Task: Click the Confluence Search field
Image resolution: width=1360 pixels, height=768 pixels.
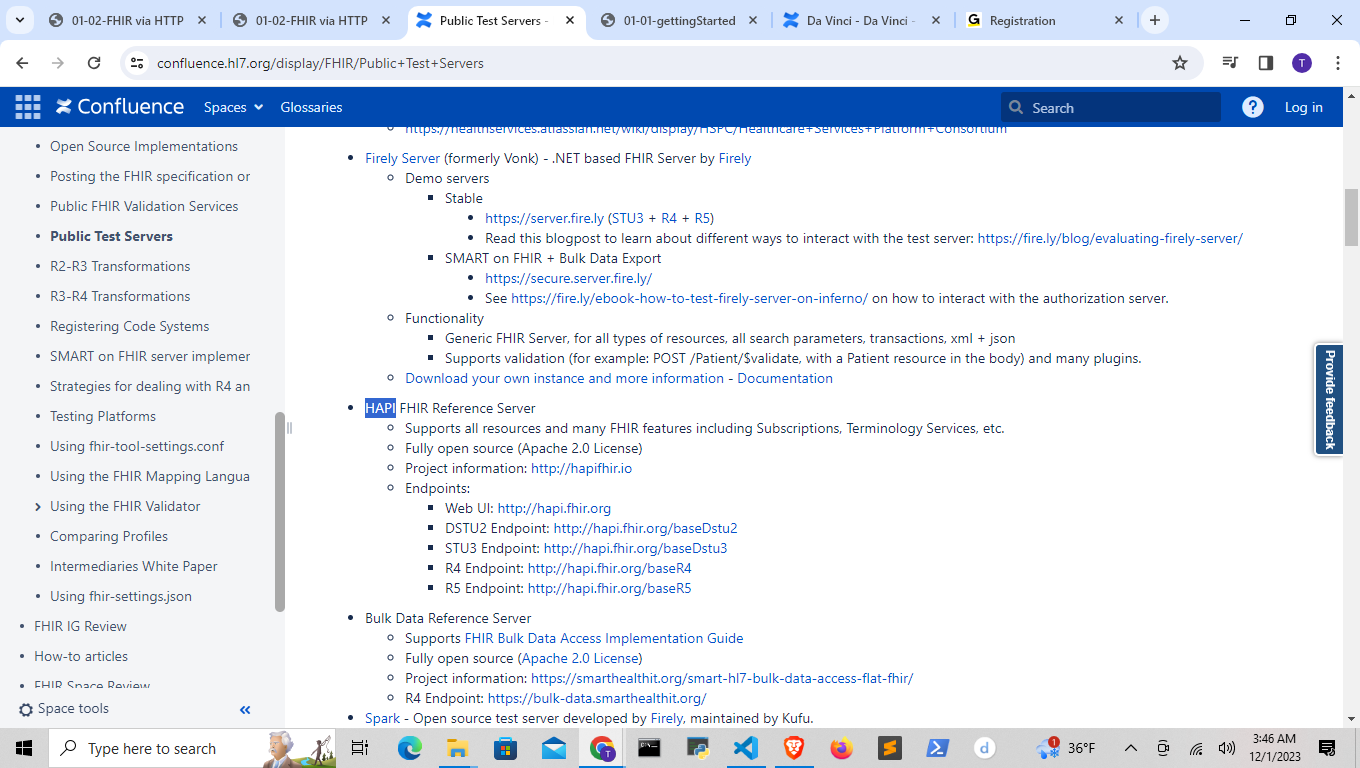Action: 1110,107
